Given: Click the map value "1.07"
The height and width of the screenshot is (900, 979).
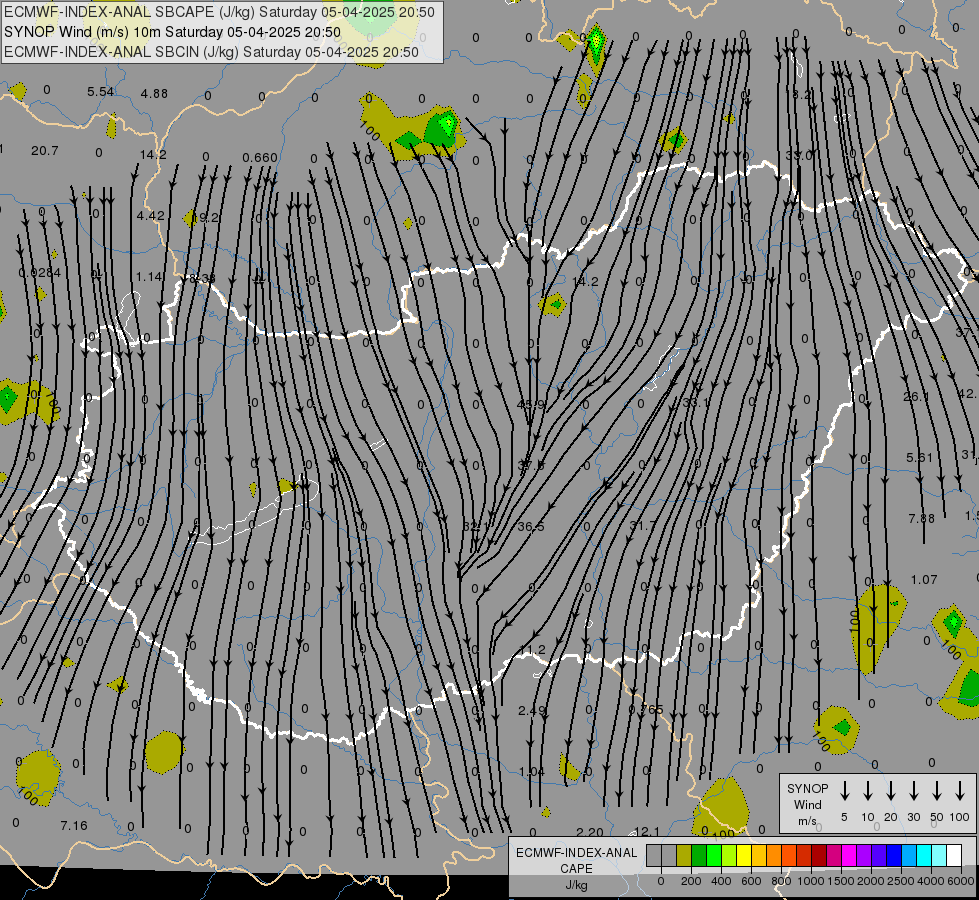Looking at the screenshot, I should 924,580.
